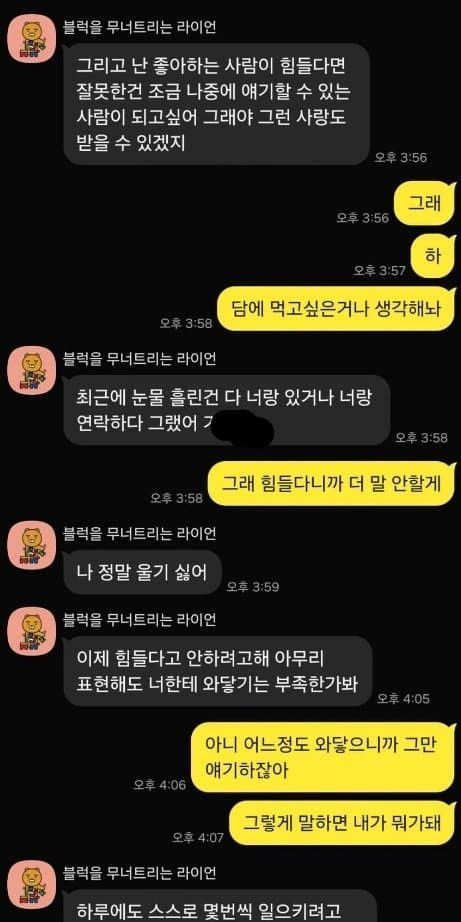Tap Ryan avatar beside 최근에 눈물 message

32,370
